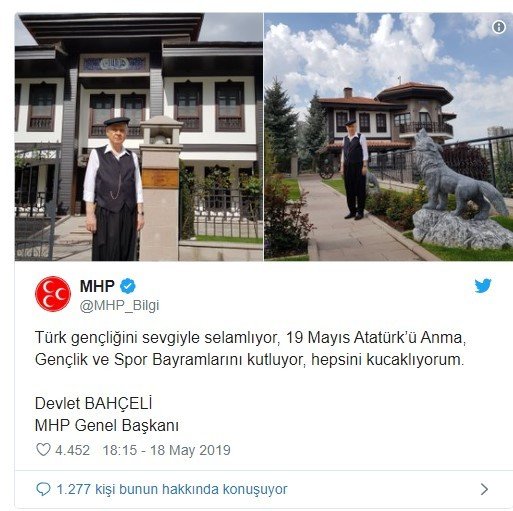
Task: Open the Twitter bird logo
Action: (483, 286)
